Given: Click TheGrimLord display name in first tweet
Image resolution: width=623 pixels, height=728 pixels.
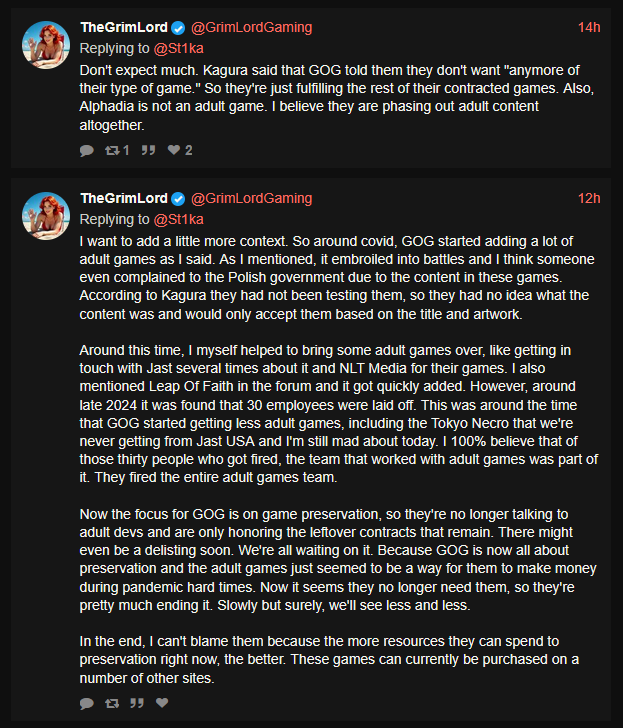Looking at the screenshot, I should point(124,27).
